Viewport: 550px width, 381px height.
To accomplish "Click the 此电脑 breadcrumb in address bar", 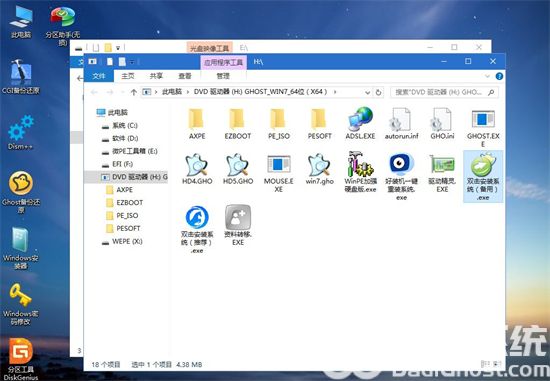I will [172, 92].
